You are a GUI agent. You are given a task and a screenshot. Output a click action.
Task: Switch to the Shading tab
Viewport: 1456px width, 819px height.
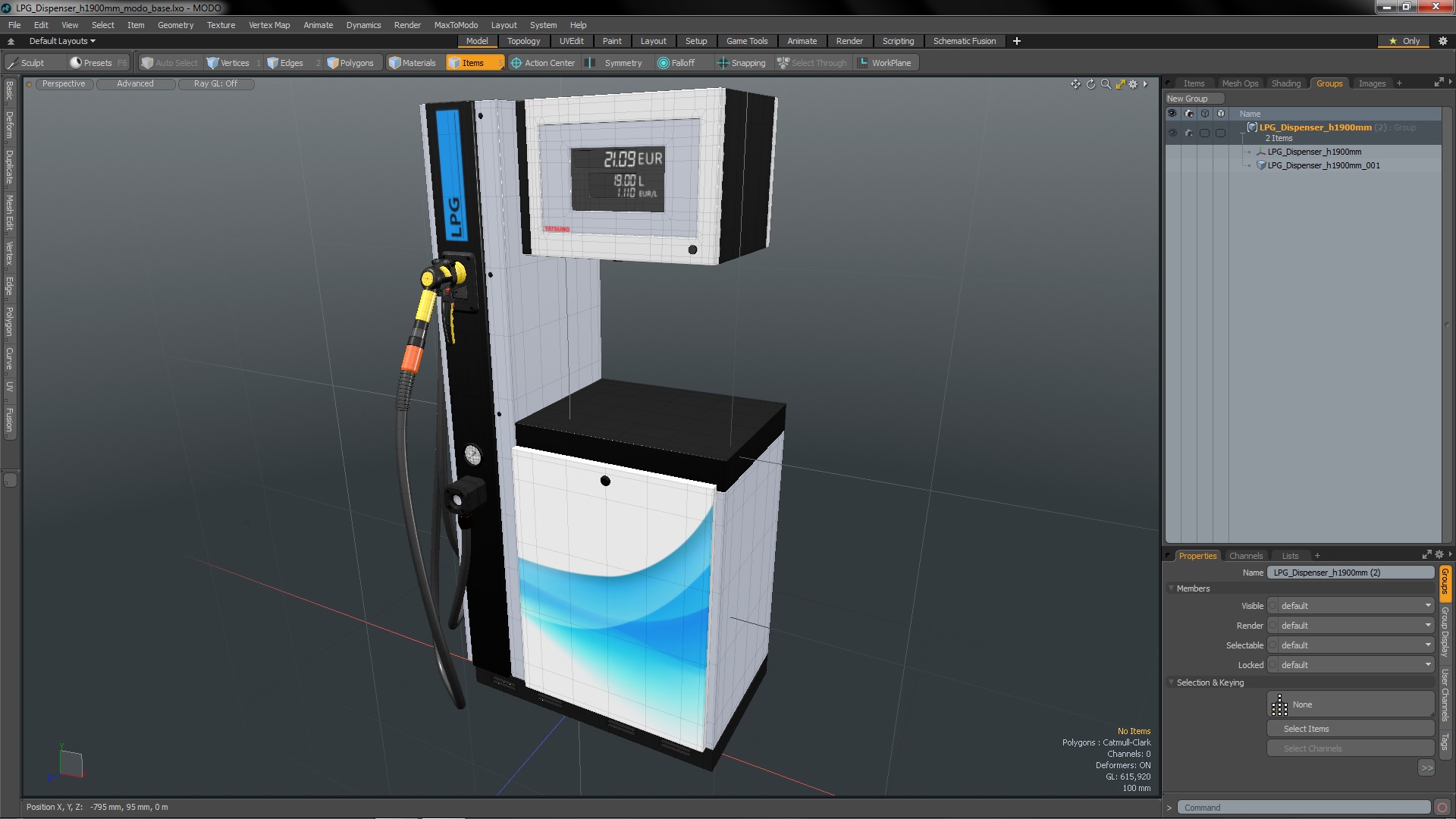[1285, 83]
